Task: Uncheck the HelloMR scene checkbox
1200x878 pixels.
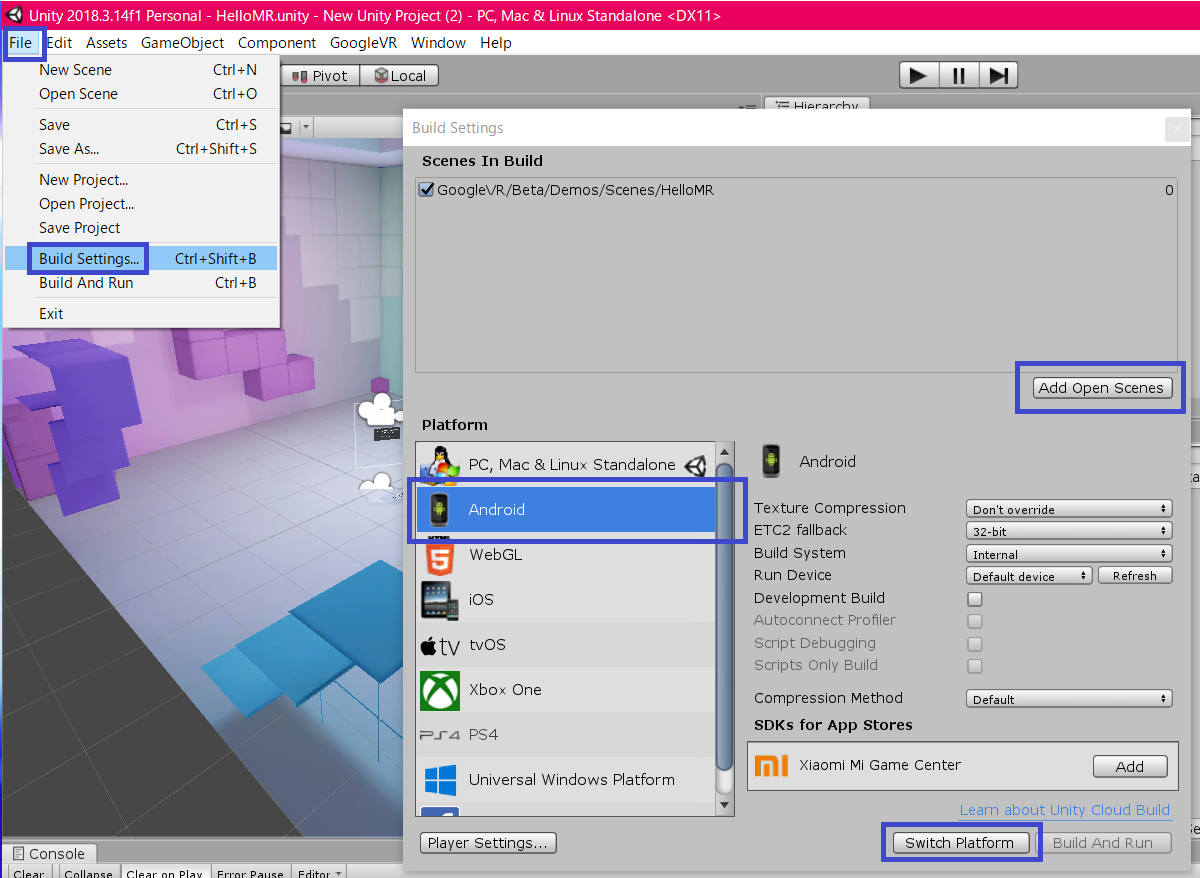Action: point(427,189)
